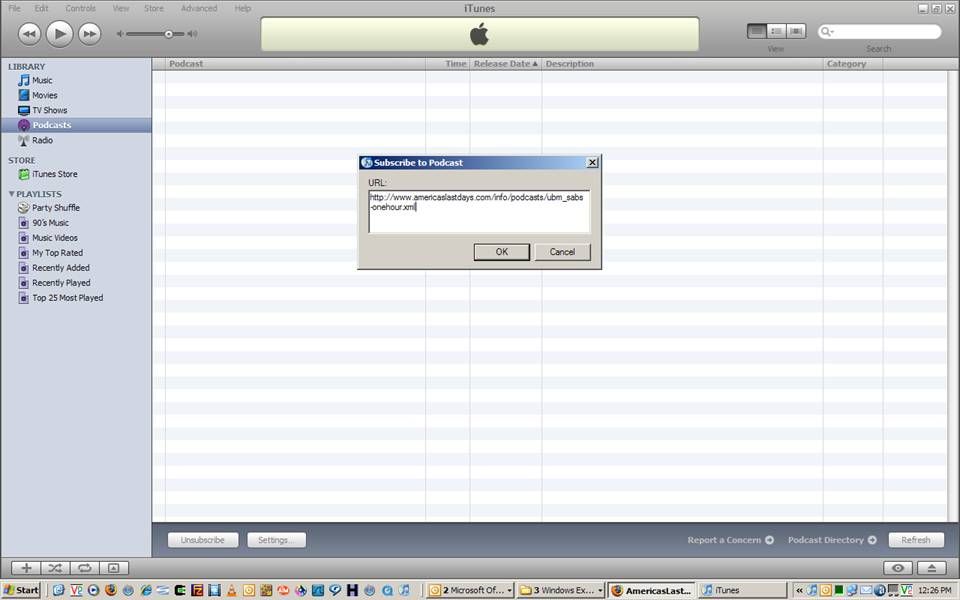Switch to the AmericasLast Firefox taskbar window
The height and width of the screenshot is (600, 960).
point(652,590)
